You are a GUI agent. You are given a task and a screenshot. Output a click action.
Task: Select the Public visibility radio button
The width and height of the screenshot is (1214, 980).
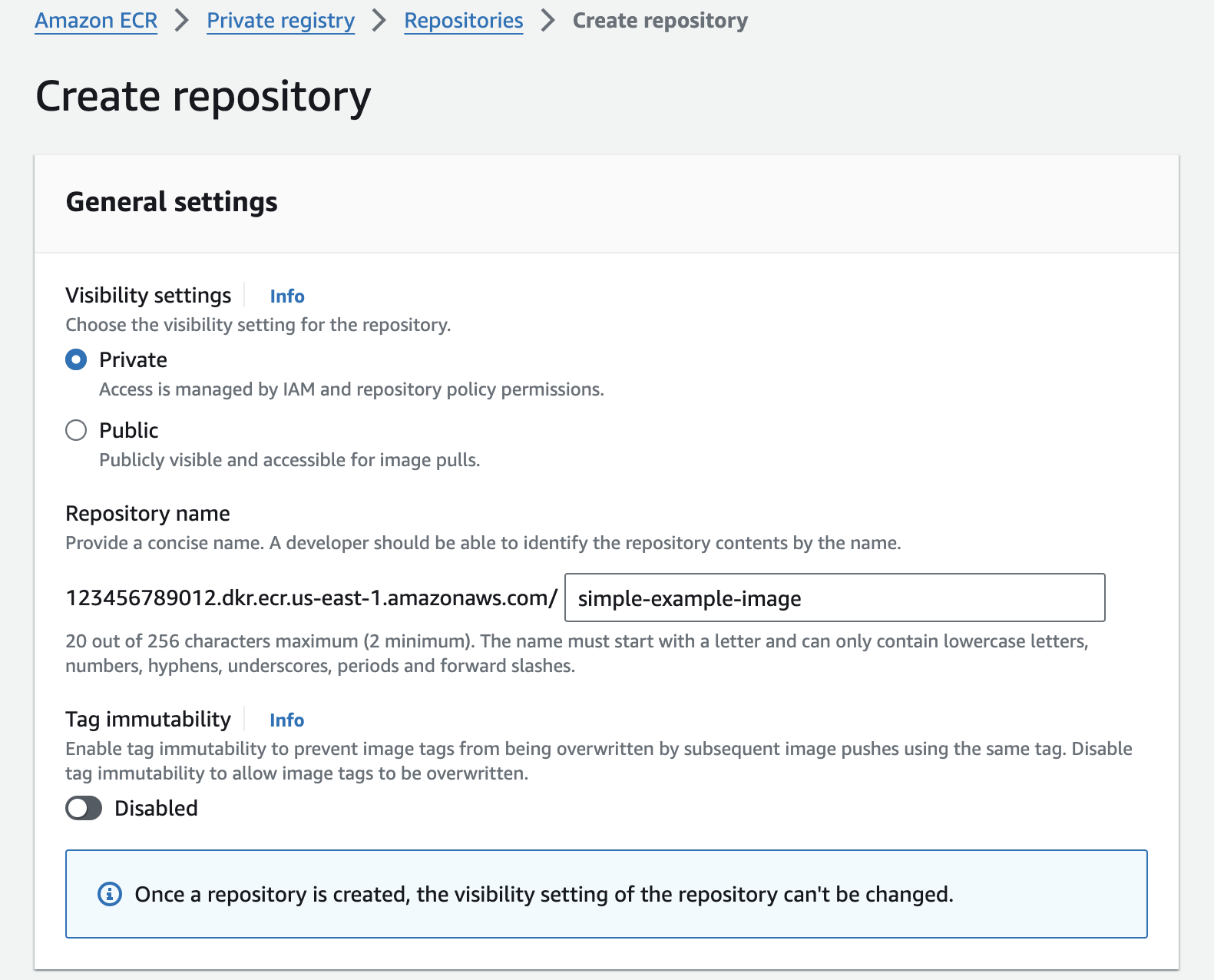pyautogui.click(x=76, y=430)
